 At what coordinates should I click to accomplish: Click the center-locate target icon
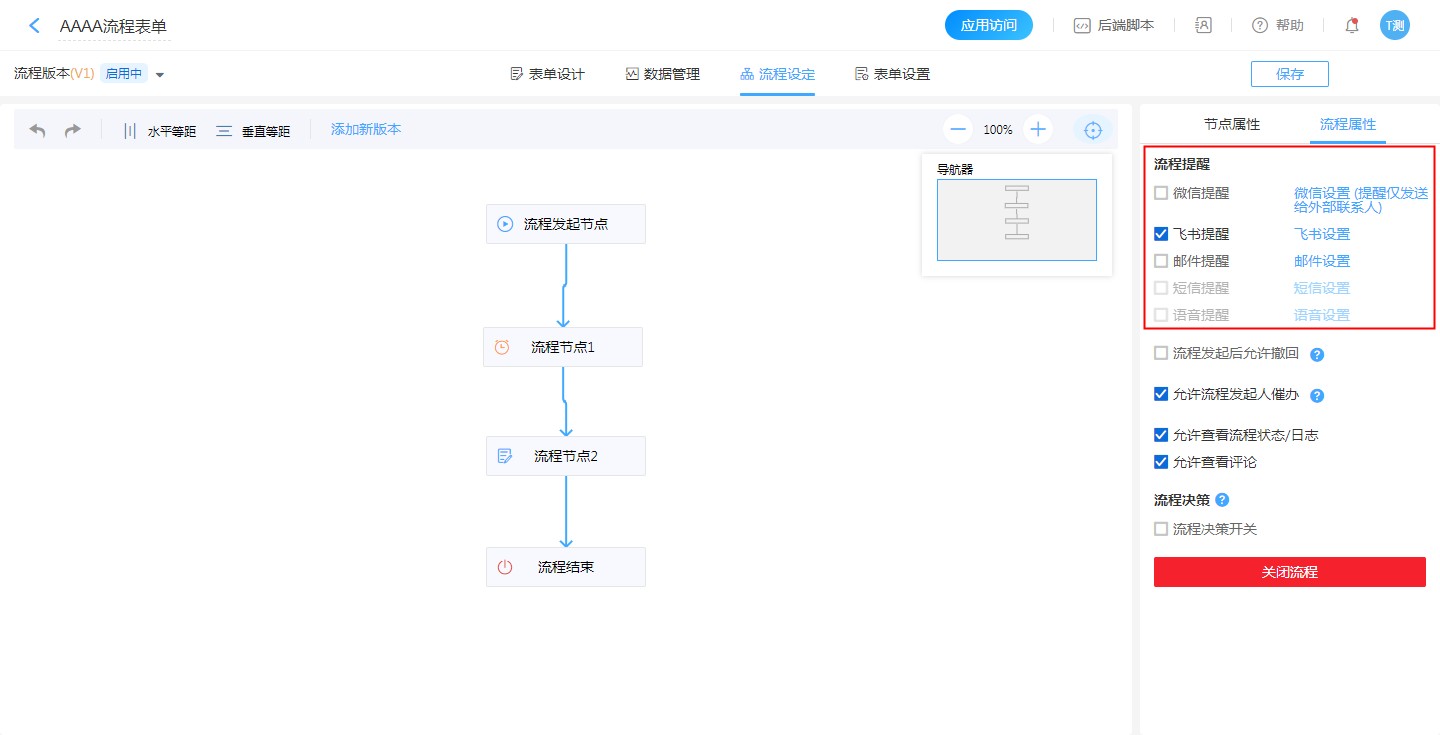coord(1093,130)
